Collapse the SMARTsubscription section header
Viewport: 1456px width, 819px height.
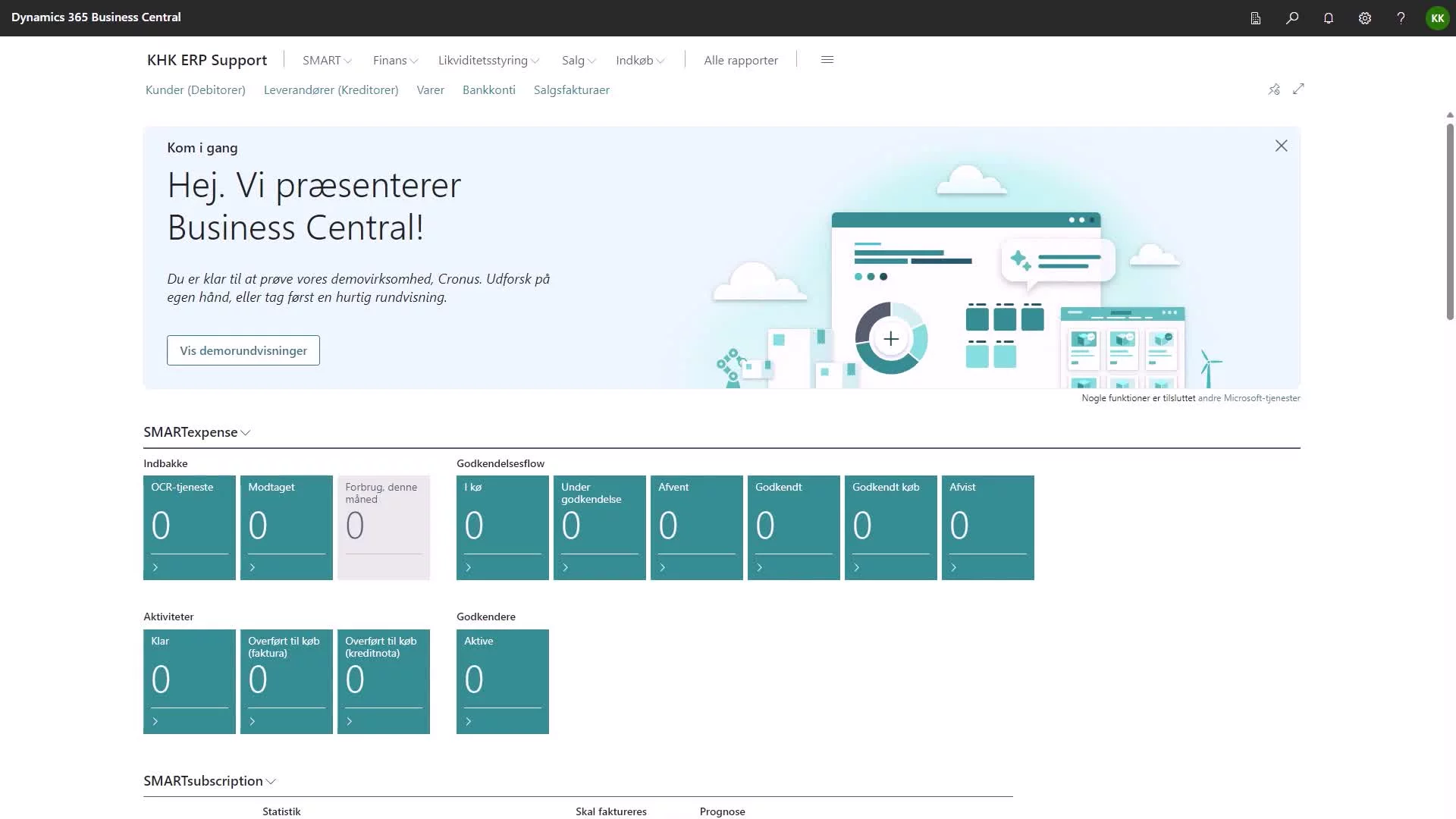pyautogui.click(x=210, y=781)
